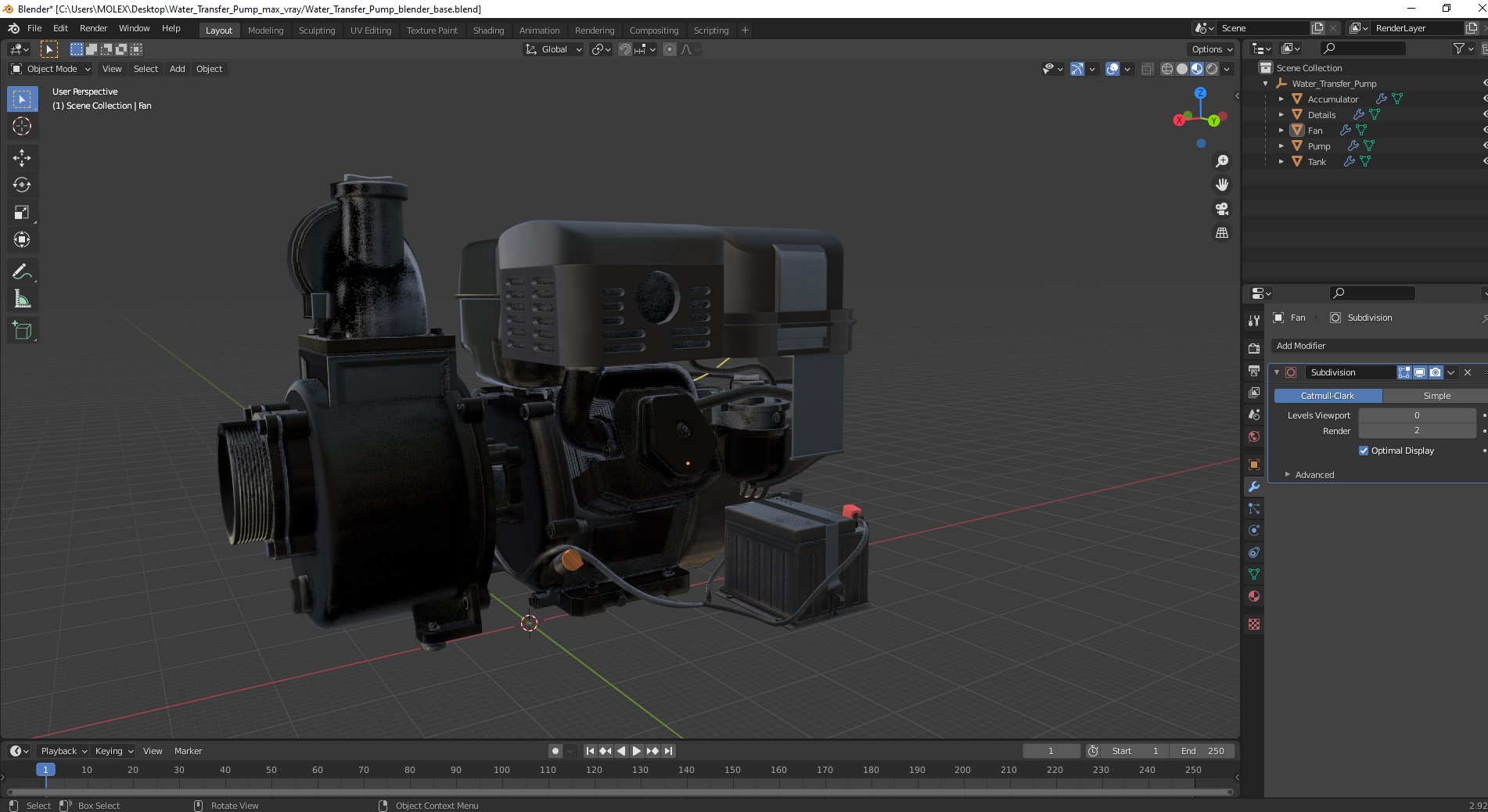Viewport: 1488px width, 812px height.
Task: Select Simple subdivision type
Action: (1436, 396)
